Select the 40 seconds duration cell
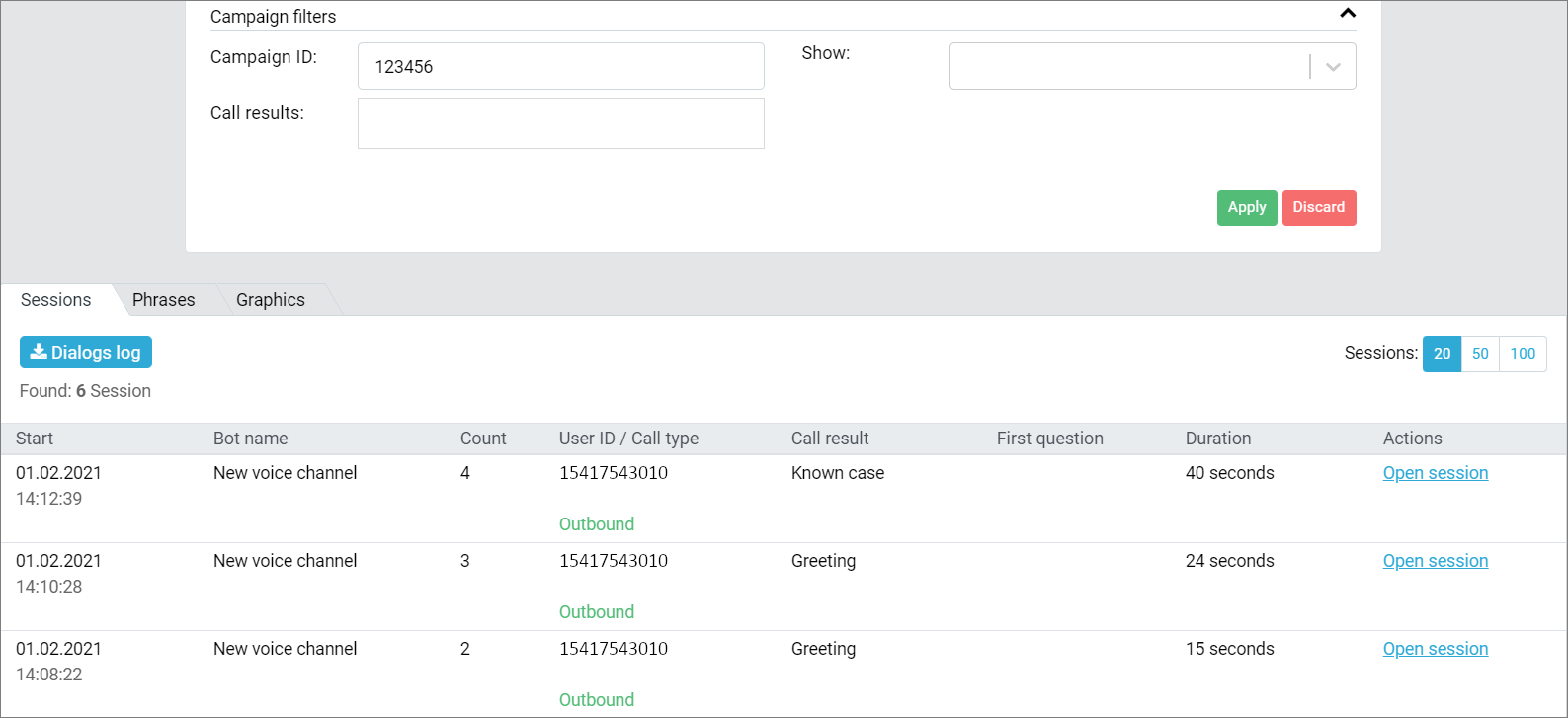 [x=1230, y=473]
